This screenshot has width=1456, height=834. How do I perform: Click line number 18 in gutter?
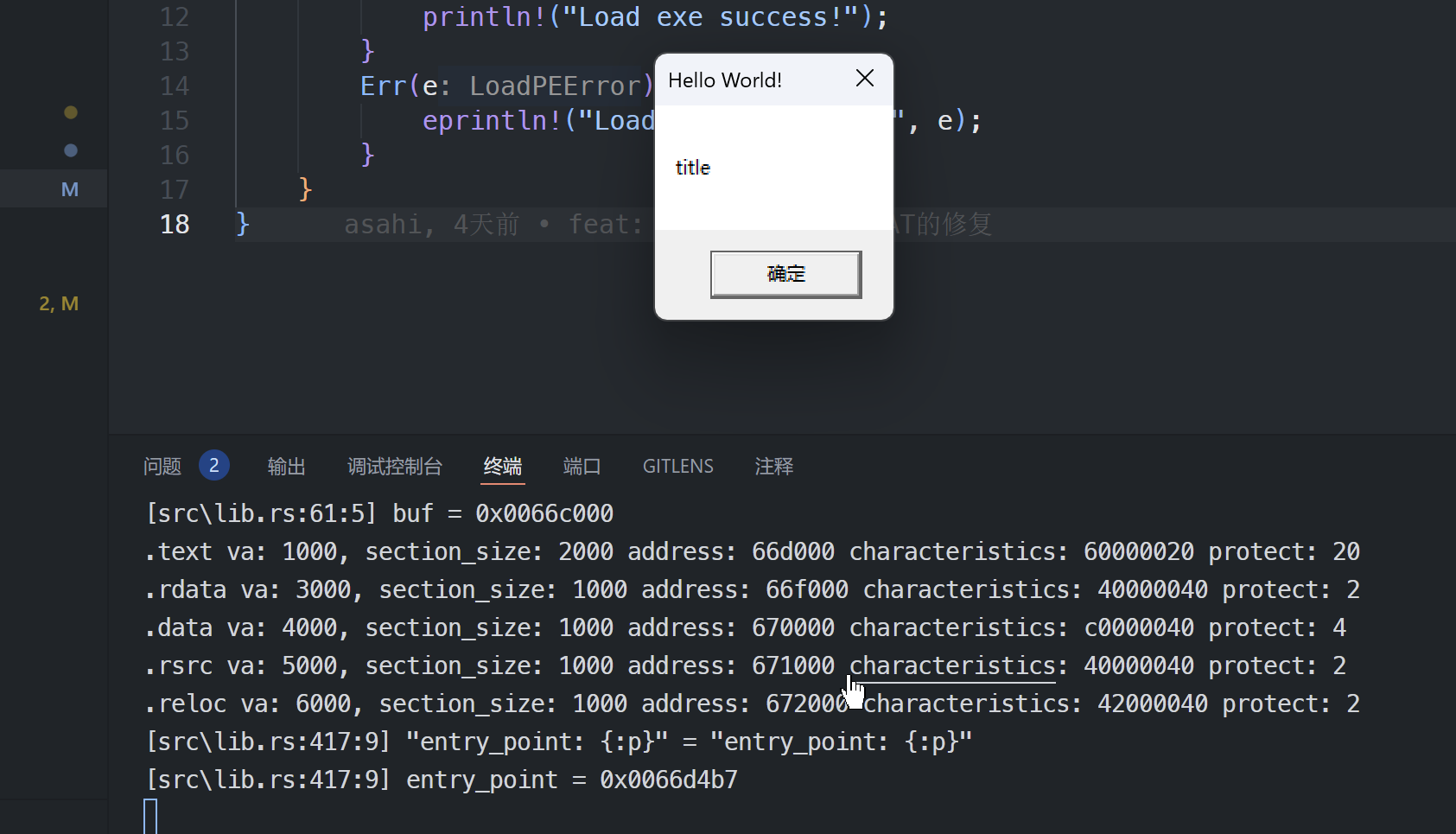pyautogui.click(x=175, y=225)
